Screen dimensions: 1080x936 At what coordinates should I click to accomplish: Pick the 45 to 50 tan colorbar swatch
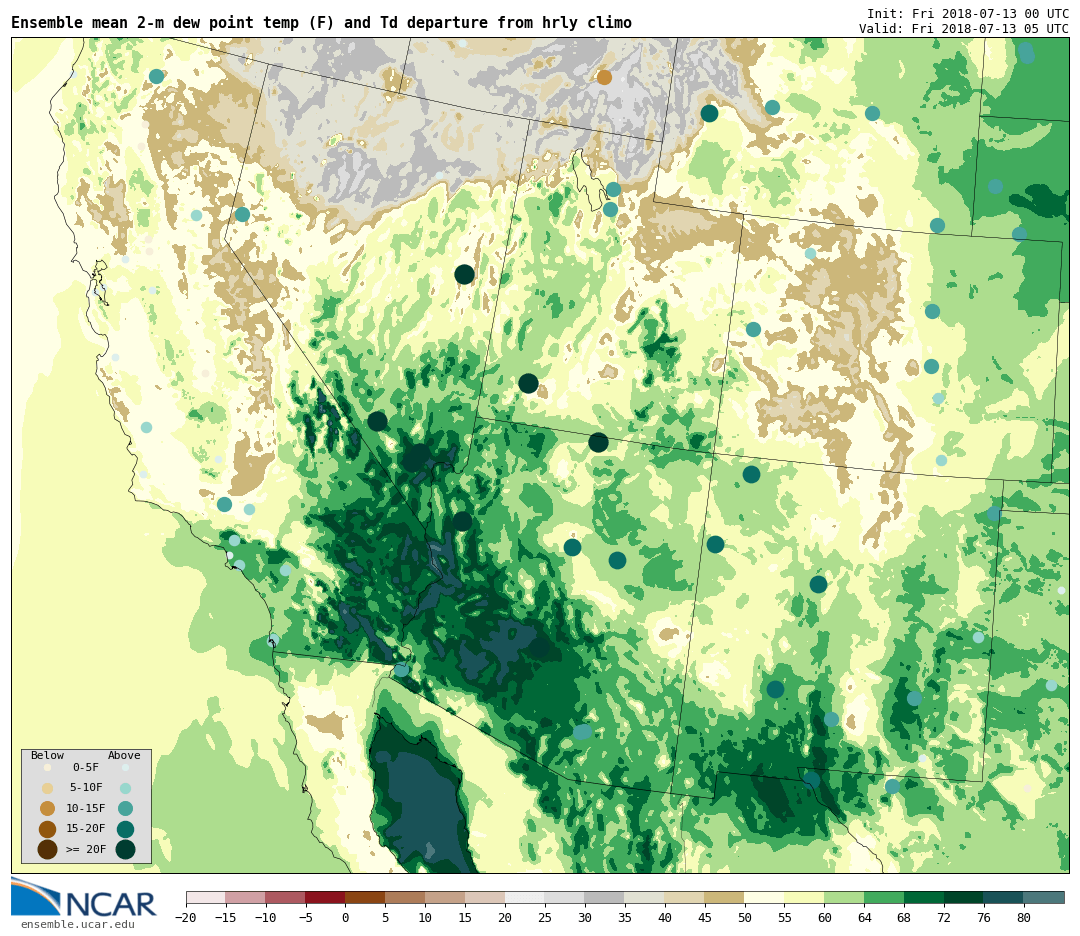coord(724,897)
